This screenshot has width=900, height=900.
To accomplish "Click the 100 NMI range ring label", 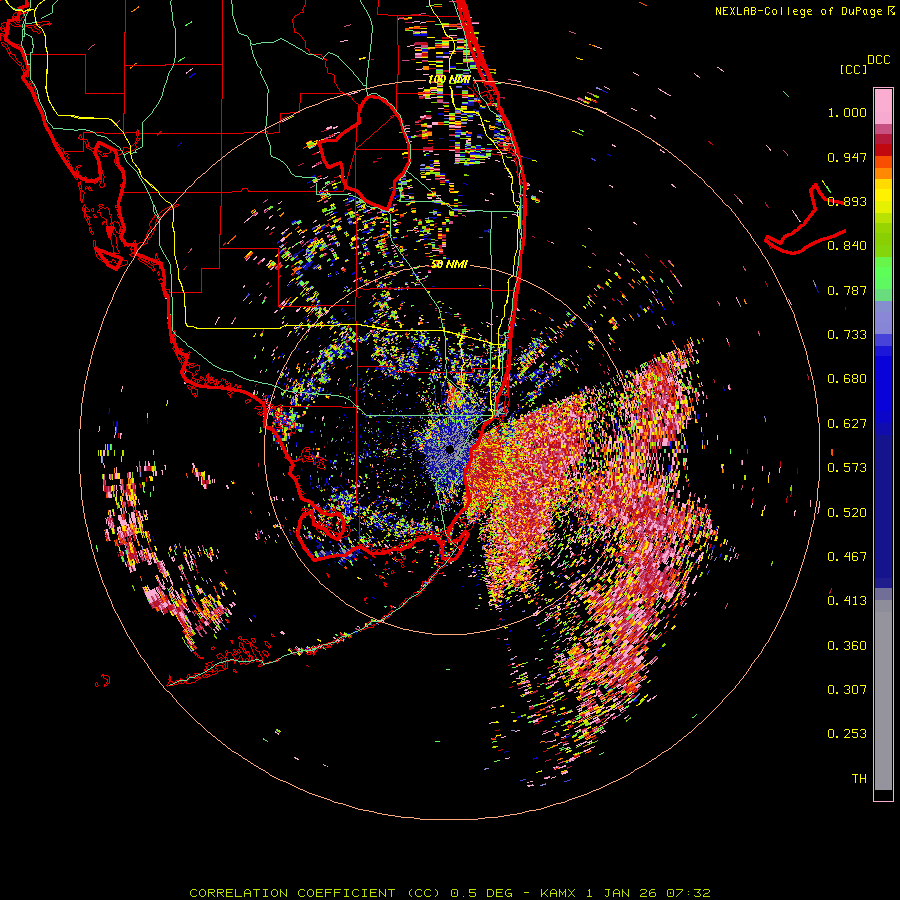I will (x=449, y=79).
